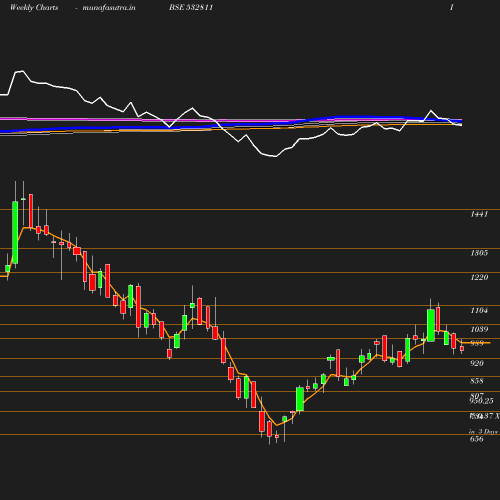Click the "BSE 532811" stock code text
Screen dimensions: 500x500
[x=191, y=7]
